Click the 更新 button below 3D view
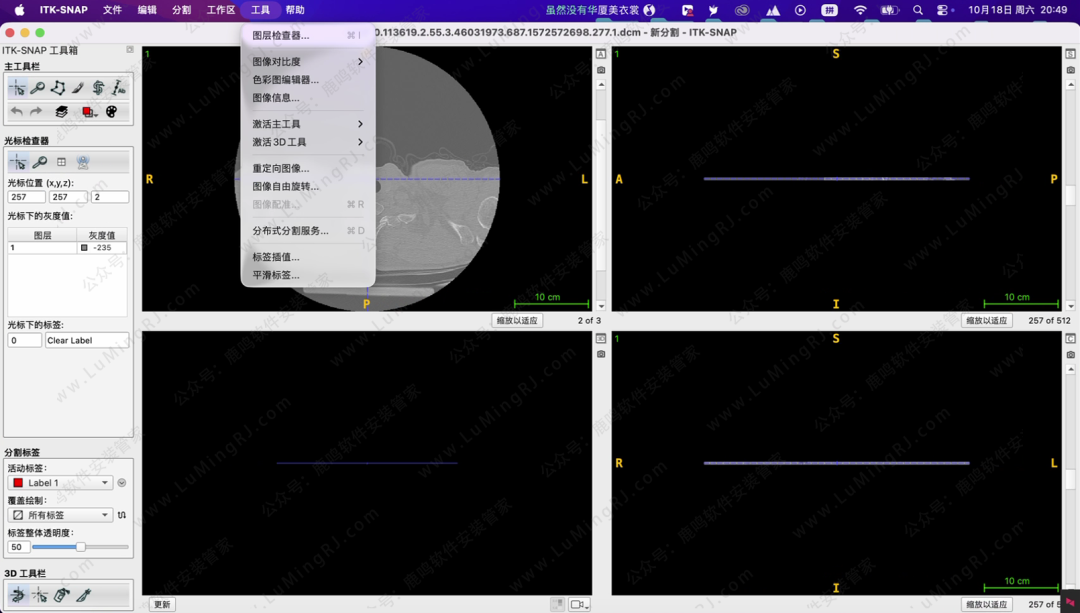Screen dimensions: 1080x613 pos(162,604)
